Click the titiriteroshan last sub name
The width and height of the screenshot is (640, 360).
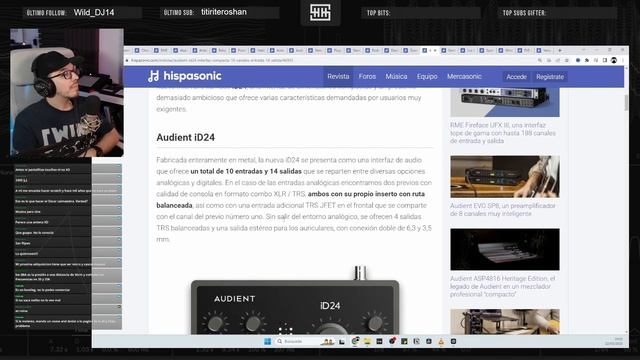[224, 12]
